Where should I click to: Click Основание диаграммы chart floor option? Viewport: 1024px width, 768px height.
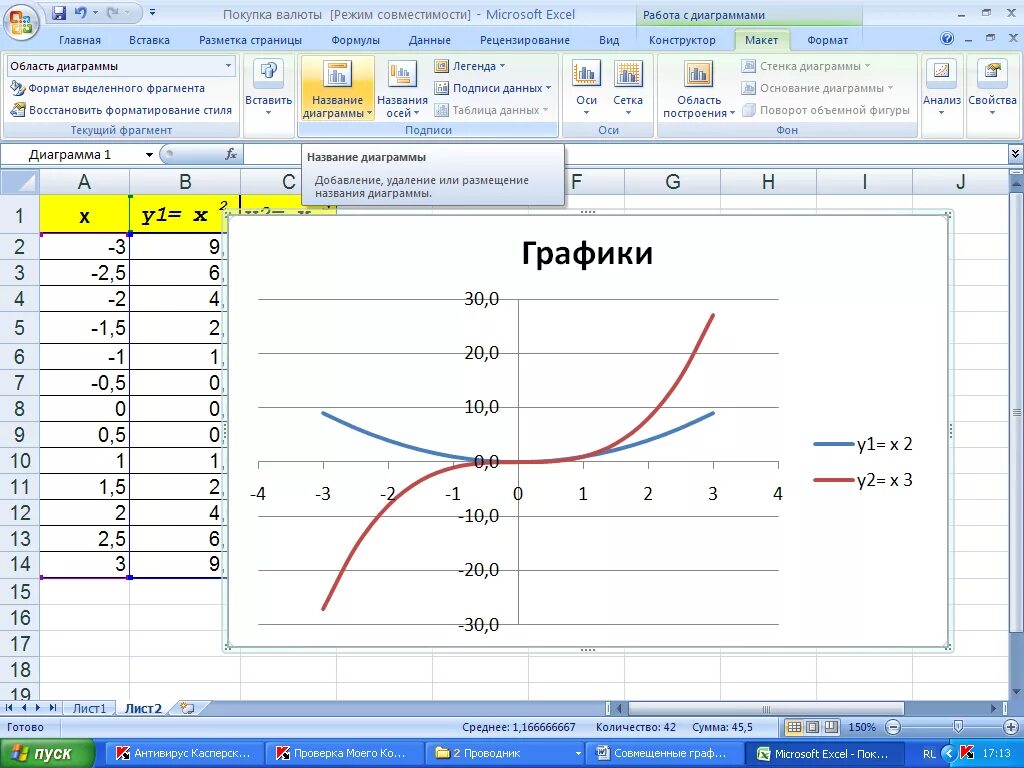pyautogui.click(x=816, y=88)
